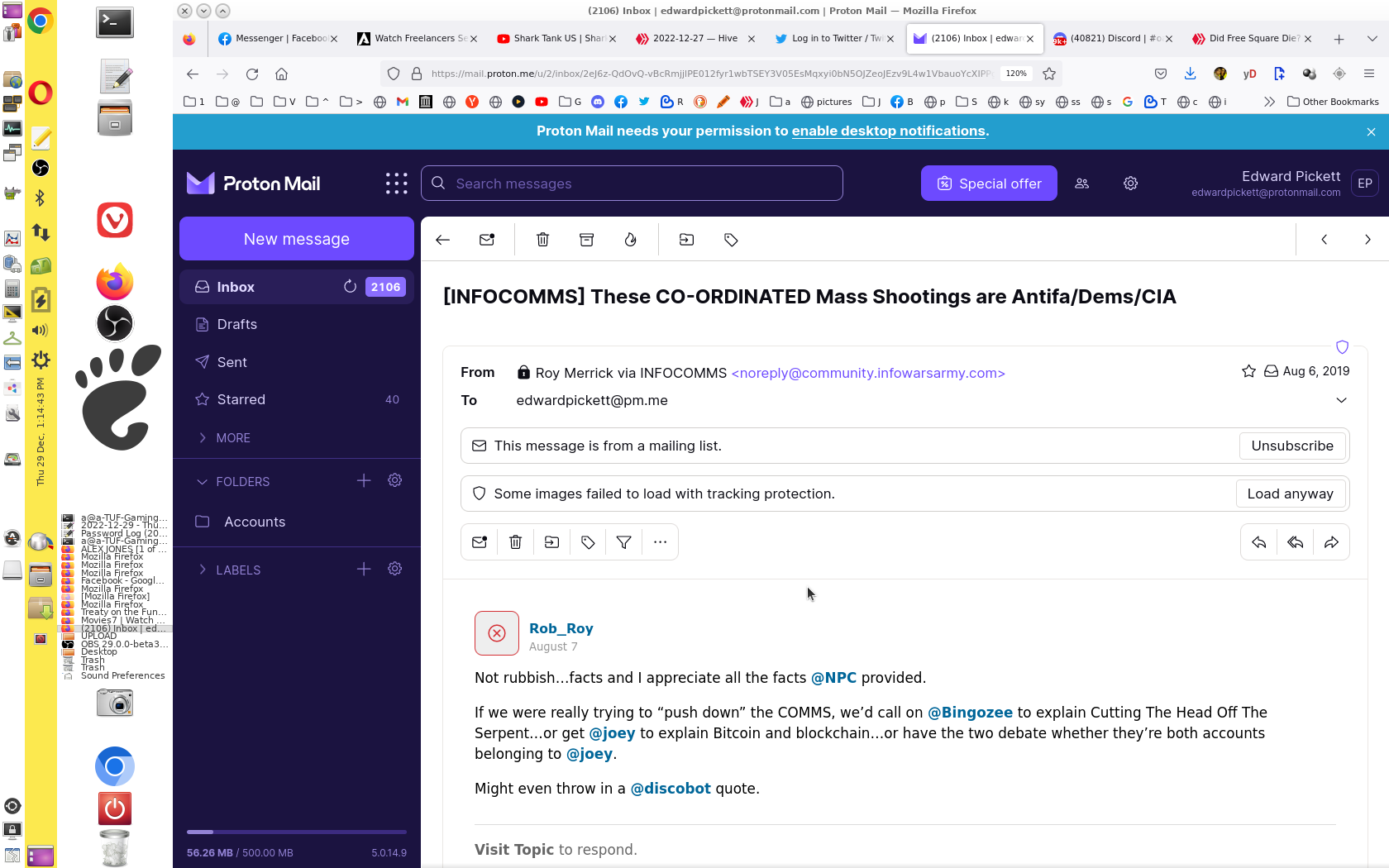This screenshot has height=868, width=1389.
Task: Reply to the message
Action: pos(1259,542)
